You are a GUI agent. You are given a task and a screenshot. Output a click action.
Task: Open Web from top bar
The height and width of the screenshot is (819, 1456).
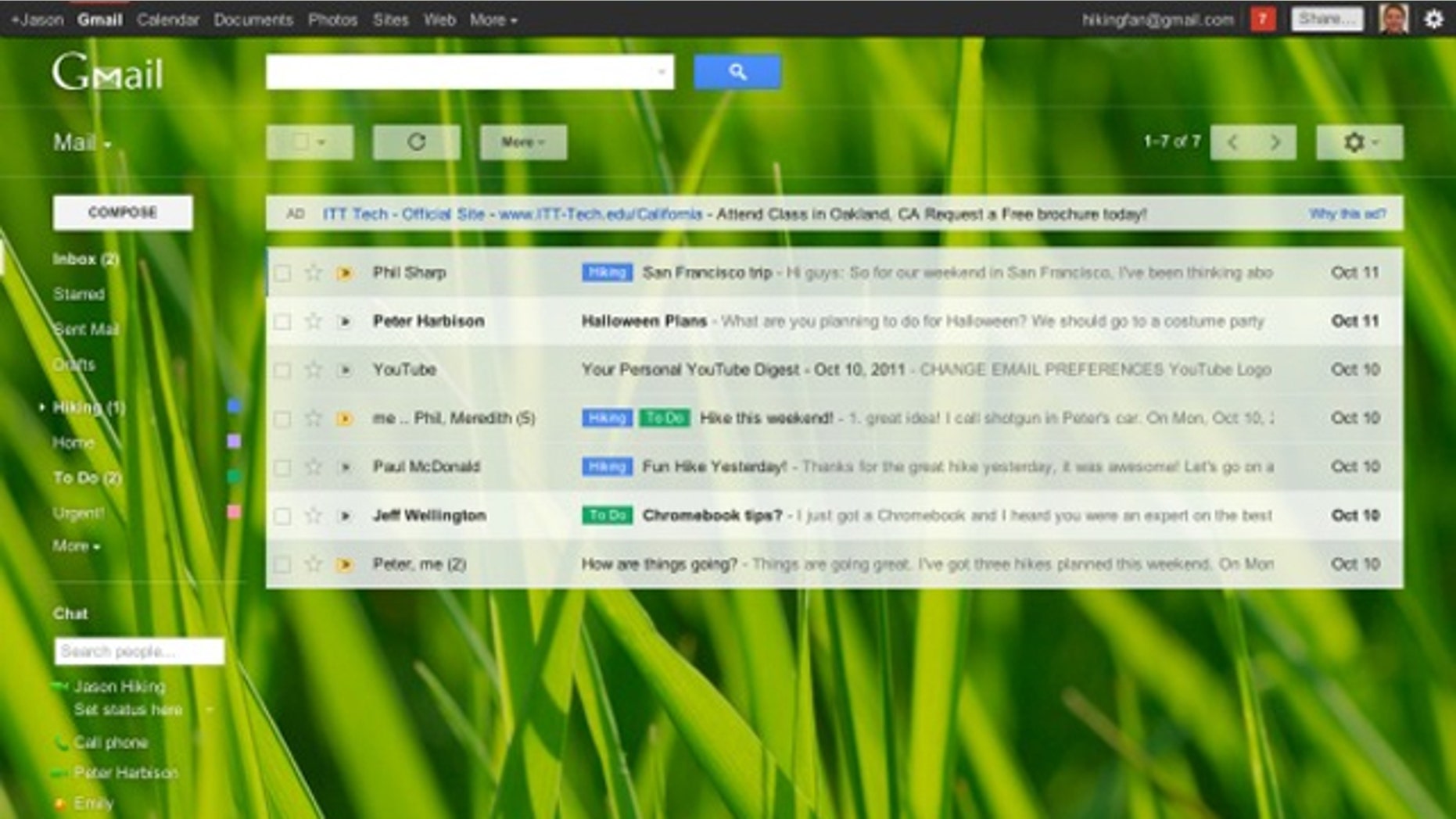coord(439,20)
